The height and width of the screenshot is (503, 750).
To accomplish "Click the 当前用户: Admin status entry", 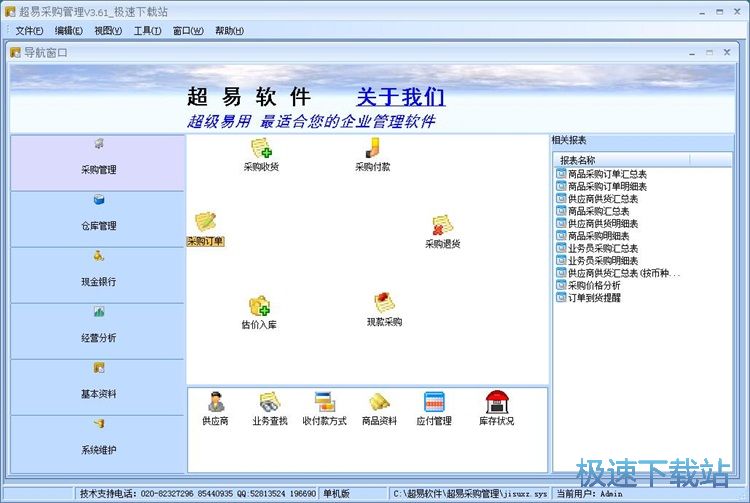I will (x=589, y=494).
